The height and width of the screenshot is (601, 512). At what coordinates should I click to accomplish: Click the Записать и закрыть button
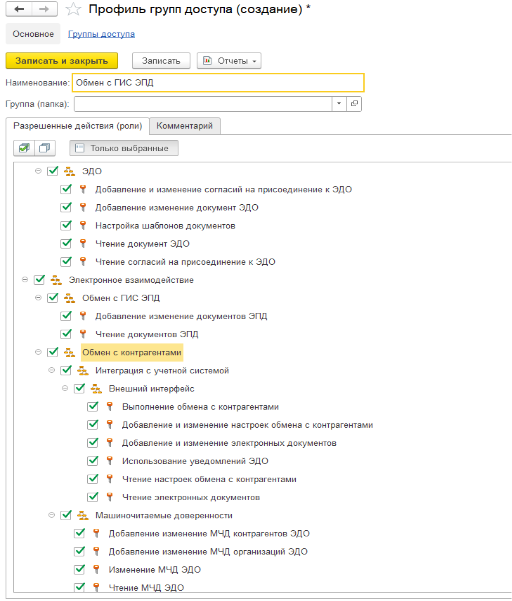[x=62, y=61]
